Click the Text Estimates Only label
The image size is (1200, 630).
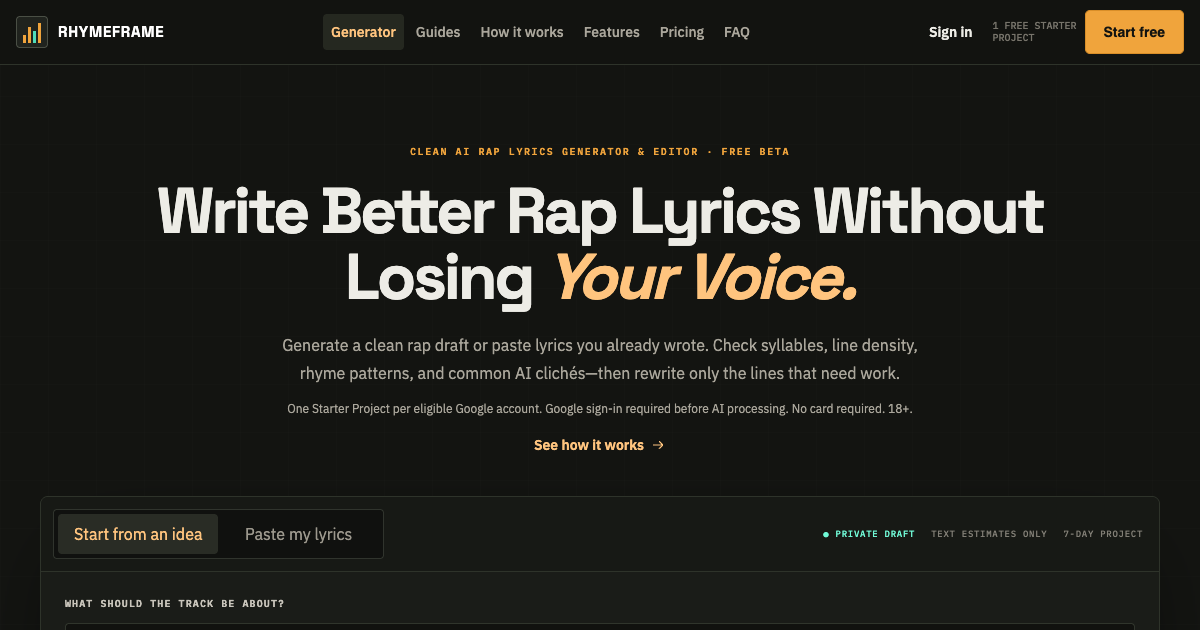pos(989,534)
